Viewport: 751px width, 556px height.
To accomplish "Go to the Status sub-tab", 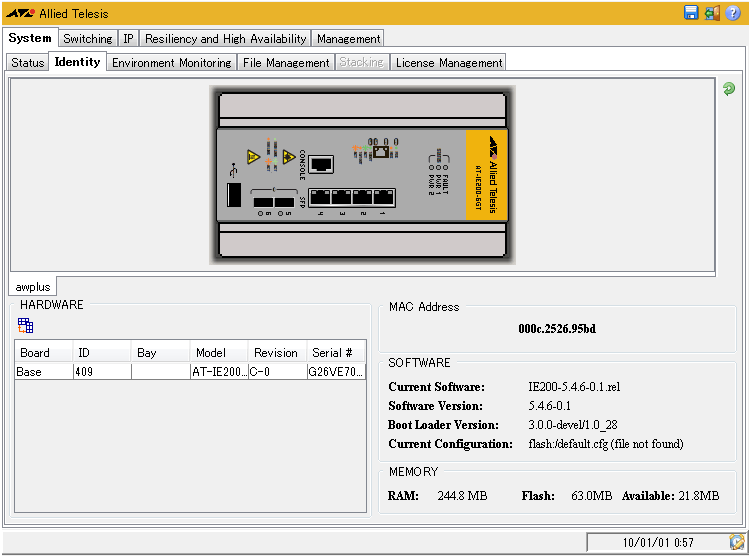I will click(28, 62).
